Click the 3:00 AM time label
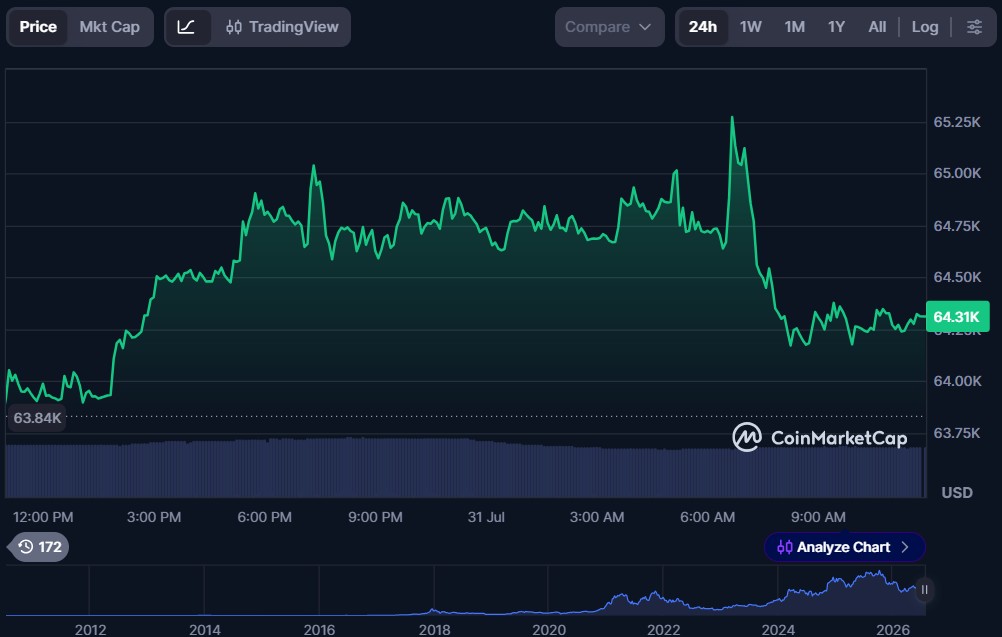The width and height of the screenshot is (1002, 637). 597,517
